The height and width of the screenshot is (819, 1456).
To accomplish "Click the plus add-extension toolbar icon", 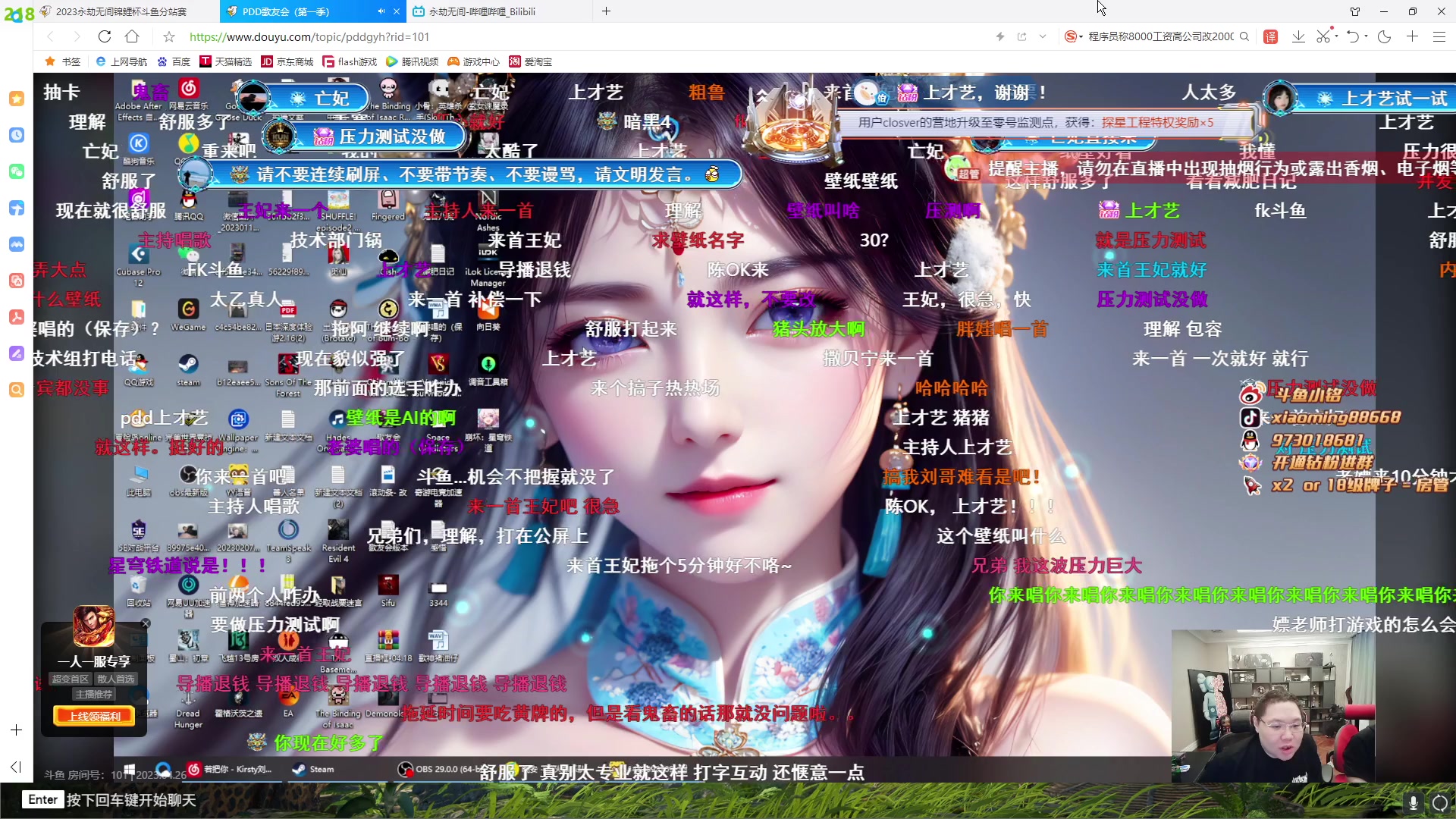I will click(1412, 36).
